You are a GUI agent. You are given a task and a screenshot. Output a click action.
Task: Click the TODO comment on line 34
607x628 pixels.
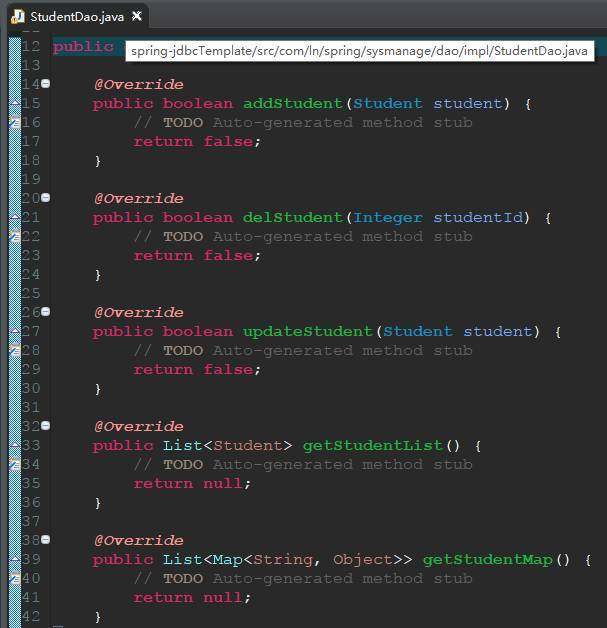pos(303,464)
